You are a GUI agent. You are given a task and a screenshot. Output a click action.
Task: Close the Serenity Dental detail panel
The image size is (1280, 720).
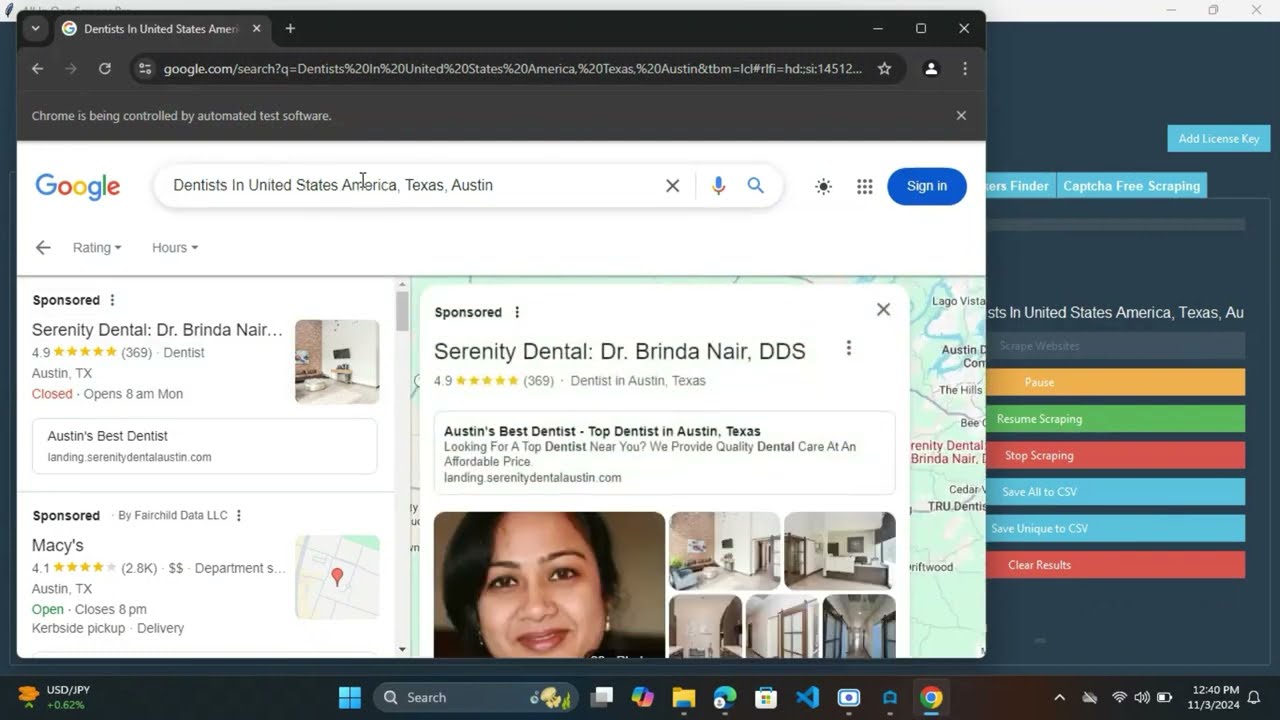pos(883,310)
